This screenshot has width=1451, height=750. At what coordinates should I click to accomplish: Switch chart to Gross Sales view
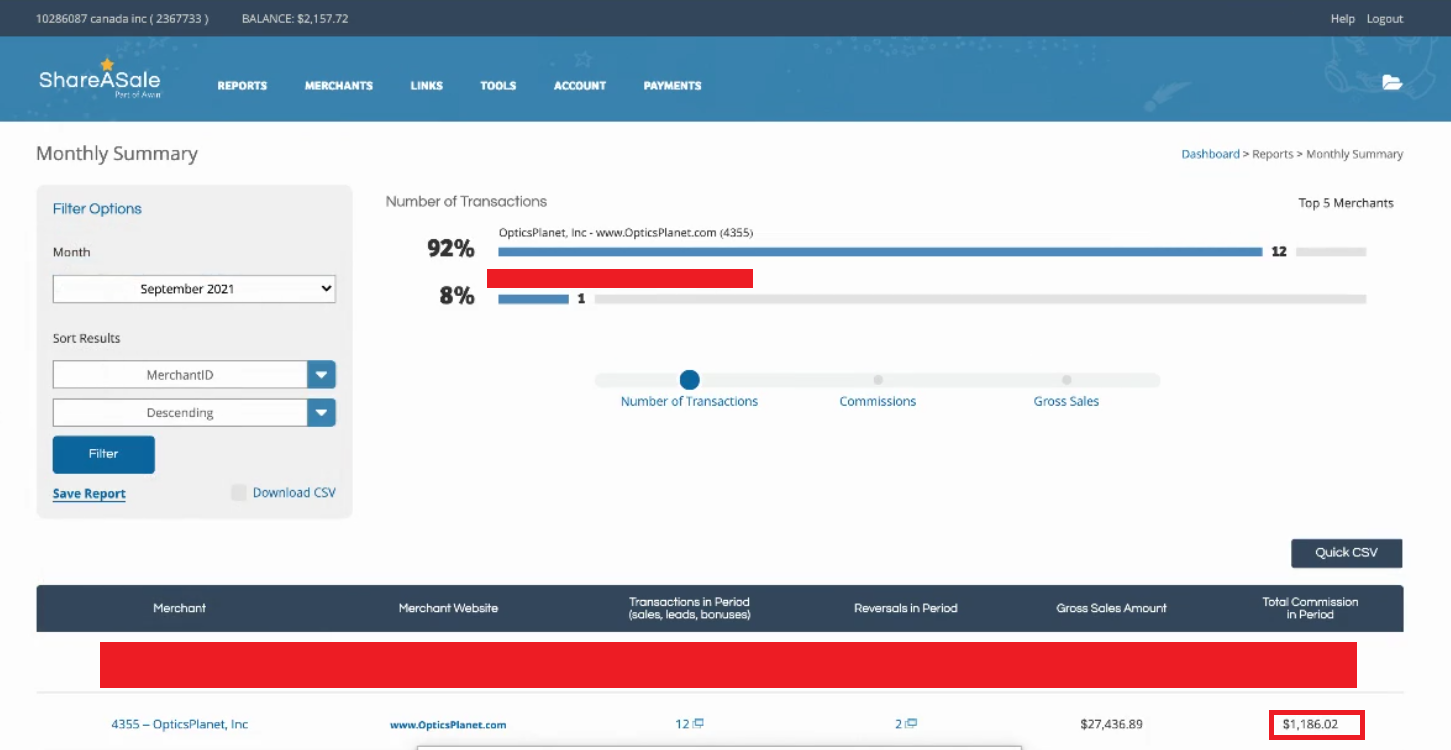[x=1067, y=380]
